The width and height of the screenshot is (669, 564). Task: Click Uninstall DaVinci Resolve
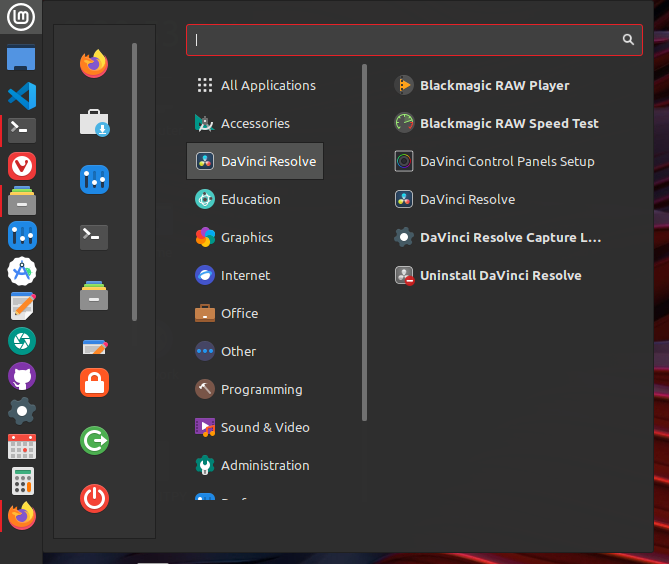click(488, 275)
